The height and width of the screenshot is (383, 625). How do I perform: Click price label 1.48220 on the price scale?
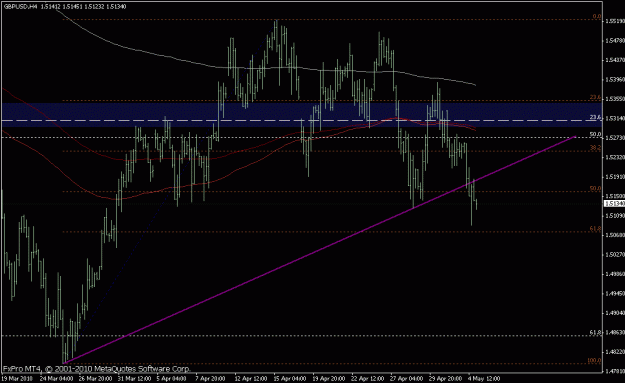[615, 352]
